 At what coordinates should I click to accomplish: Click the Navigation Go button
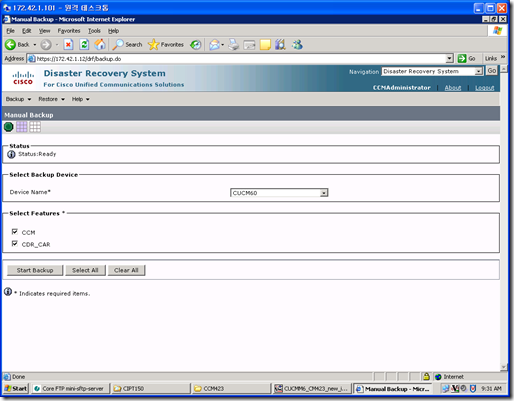492,71
